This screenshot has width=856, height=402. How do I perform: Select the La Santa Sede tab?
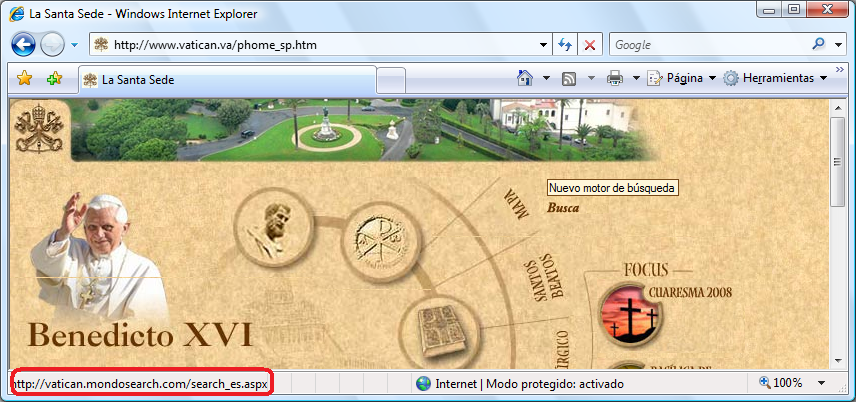pos(228,80)
